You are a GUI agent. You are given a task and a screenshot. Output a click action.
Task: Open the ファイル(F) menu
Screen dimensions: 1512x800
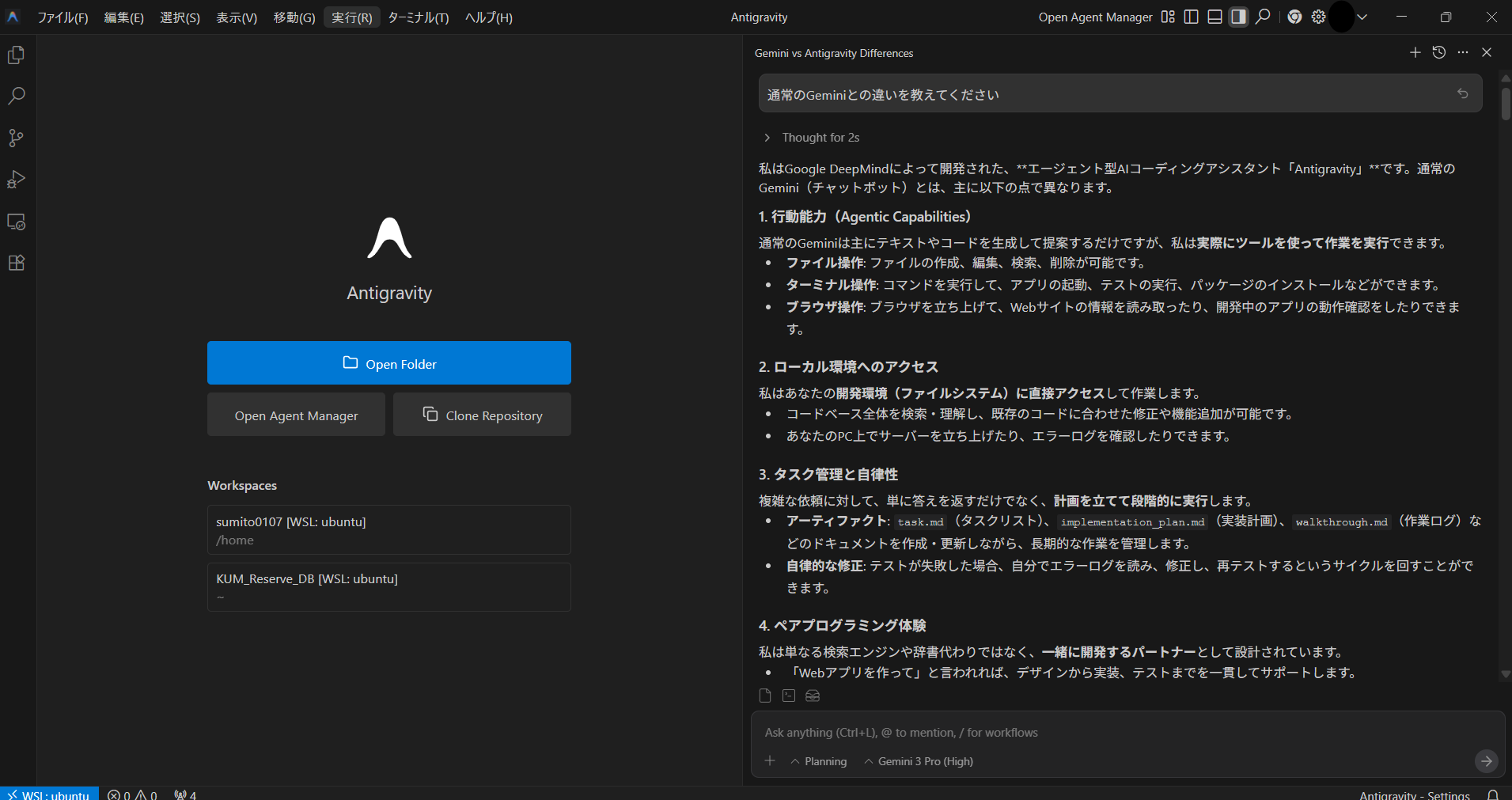pos(63,17)
